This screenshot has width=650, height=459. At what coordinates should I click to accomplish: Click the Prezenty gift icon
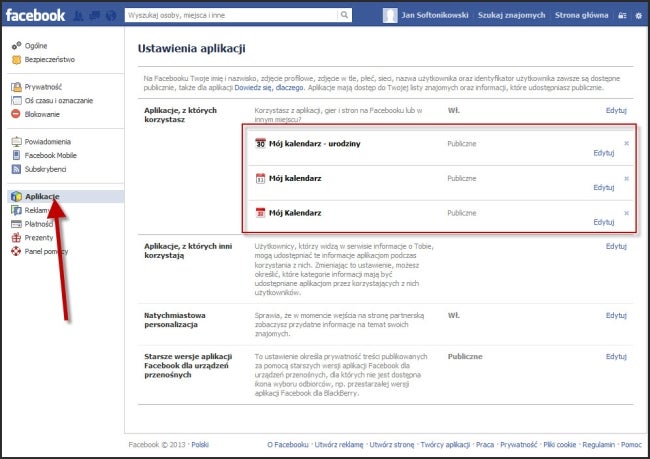(x=16, y=238)
